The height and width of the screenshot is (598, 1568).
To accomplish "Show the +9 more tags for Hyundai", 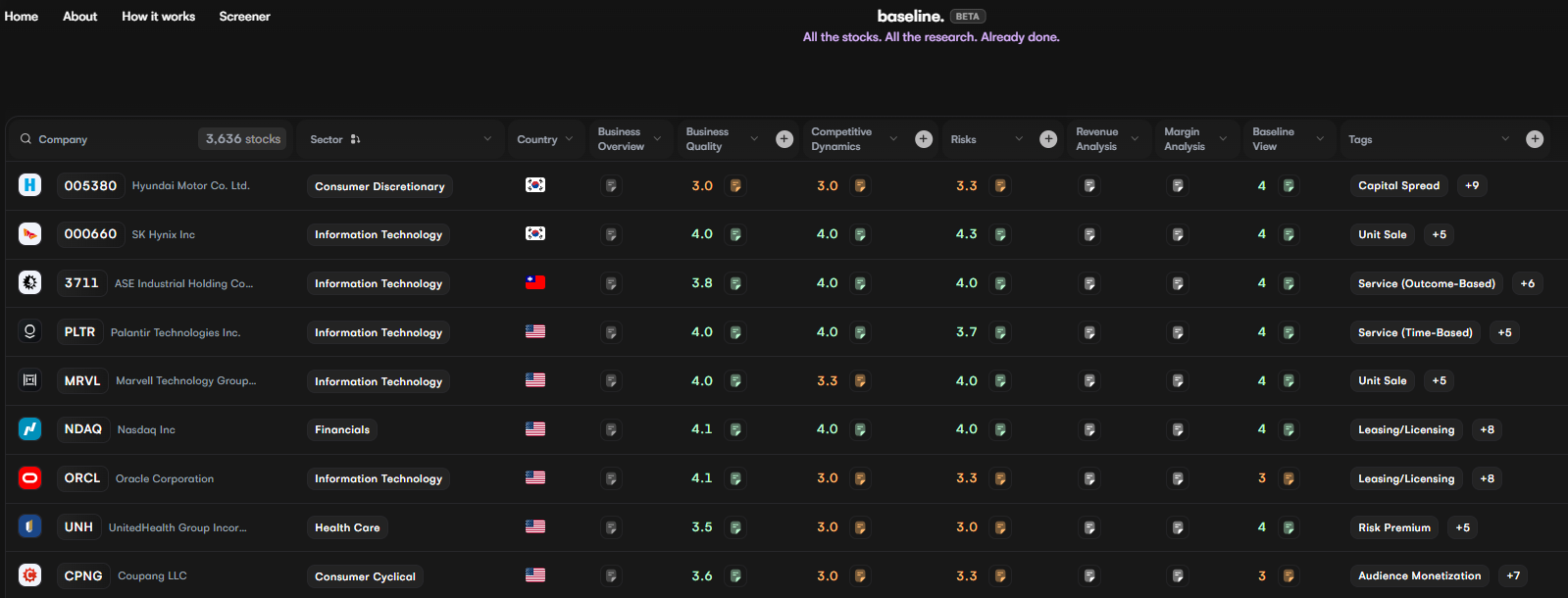I will coord(1472,185).
